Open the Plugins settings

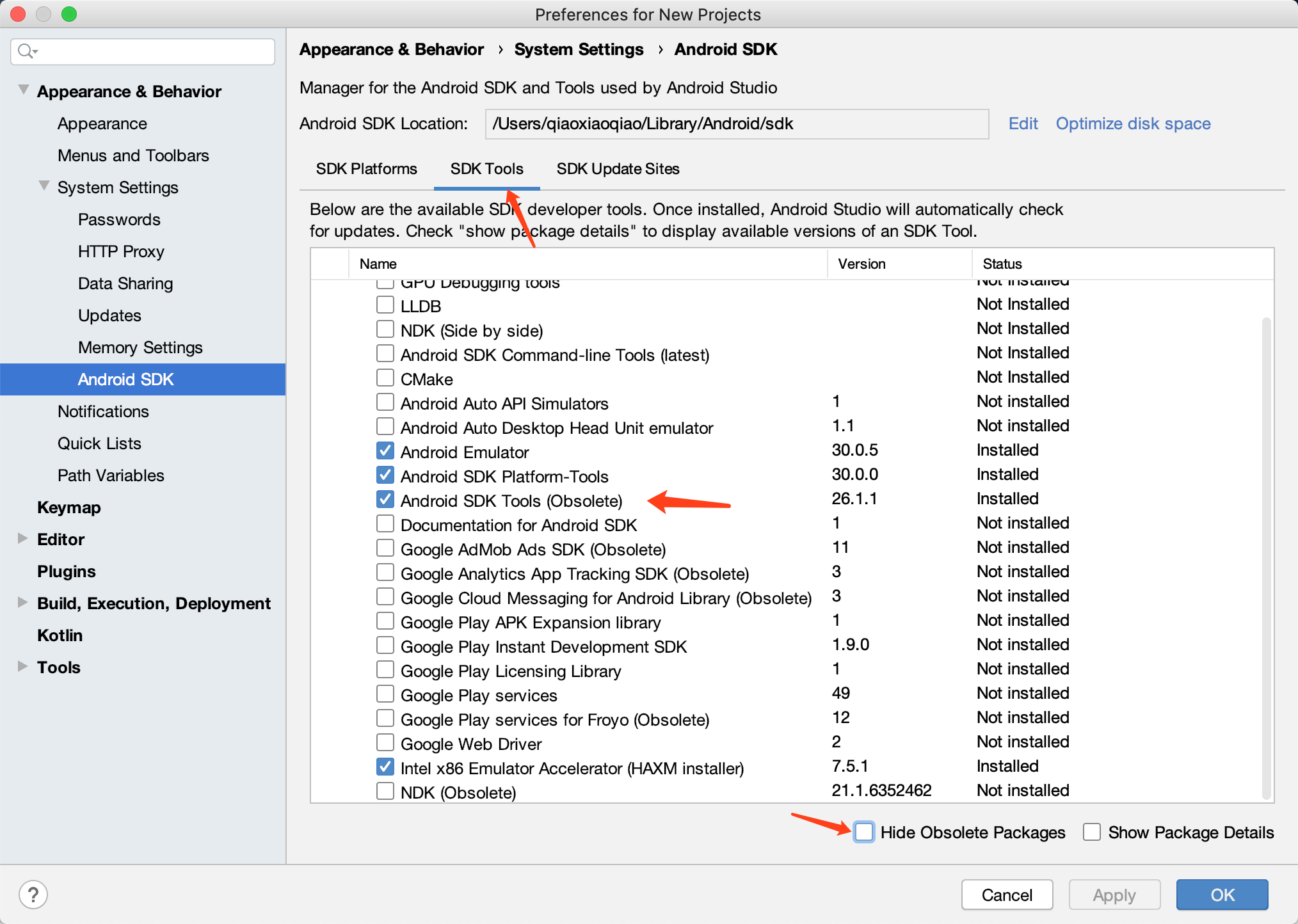pyautogui.click(x=66, y=571)
